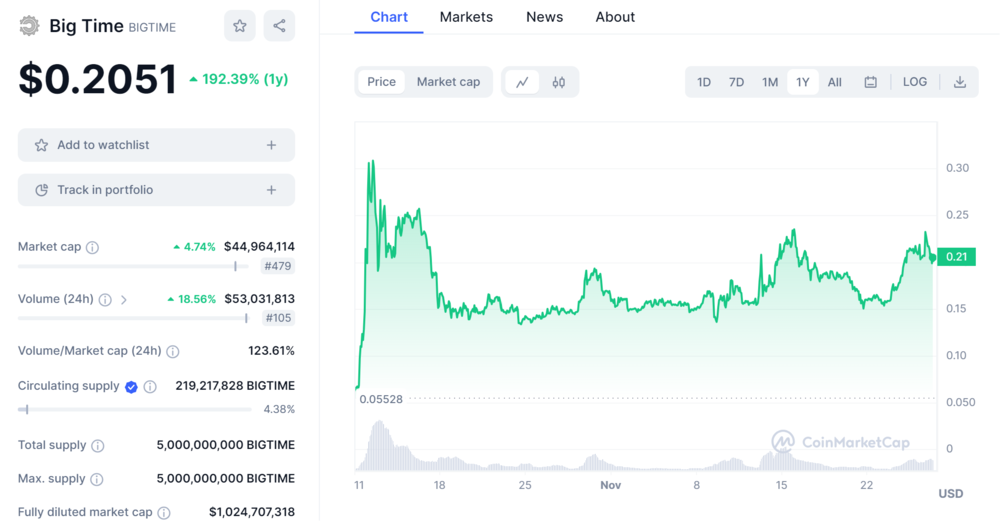Image resolution: width=1000 pixels, height=521 pixels.
Task: Click the star favorite icon
Action: point(240,26)
